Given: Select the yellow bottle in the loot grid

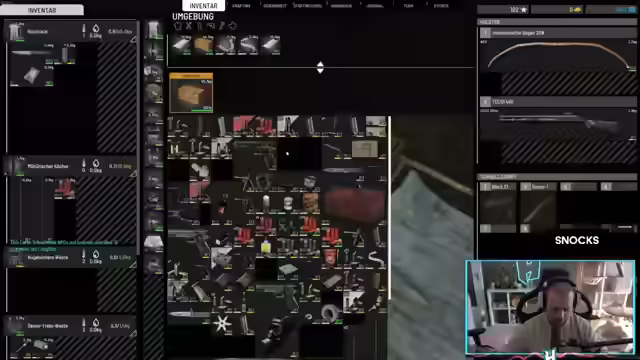Looking at the screenshot, I should (266, 247).
